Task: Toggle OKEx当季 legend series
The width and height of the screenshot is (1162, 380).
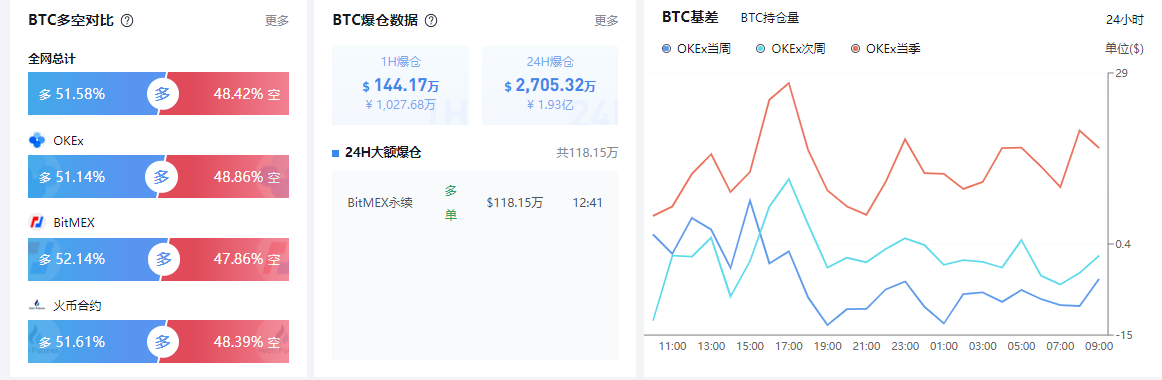Action: pos(886,49)
